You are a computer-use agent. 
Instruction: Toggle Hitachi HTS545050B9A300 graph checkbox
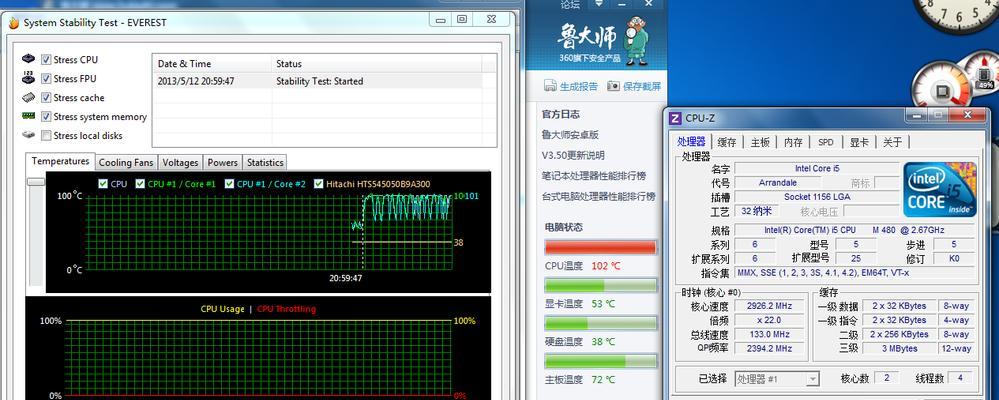(x=319, y=183)
